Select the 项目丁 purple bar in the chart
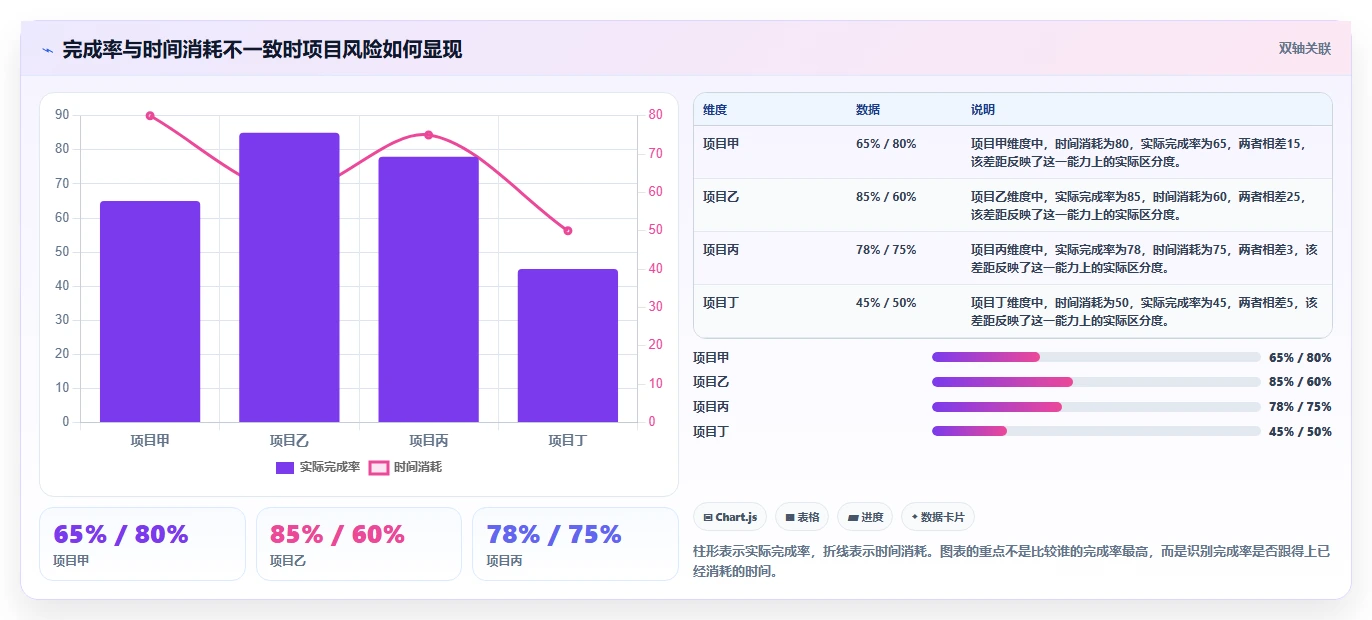 click(567, 345)
